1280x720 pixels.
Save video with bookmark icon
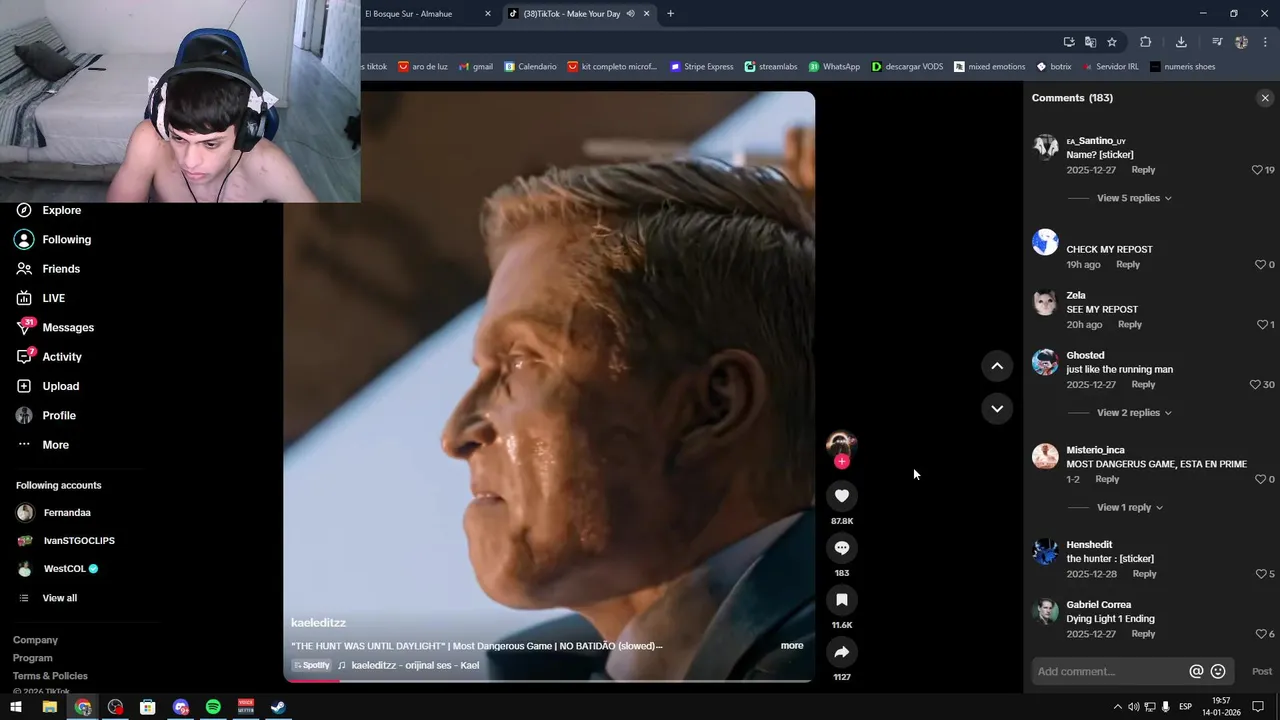[842, 600]
